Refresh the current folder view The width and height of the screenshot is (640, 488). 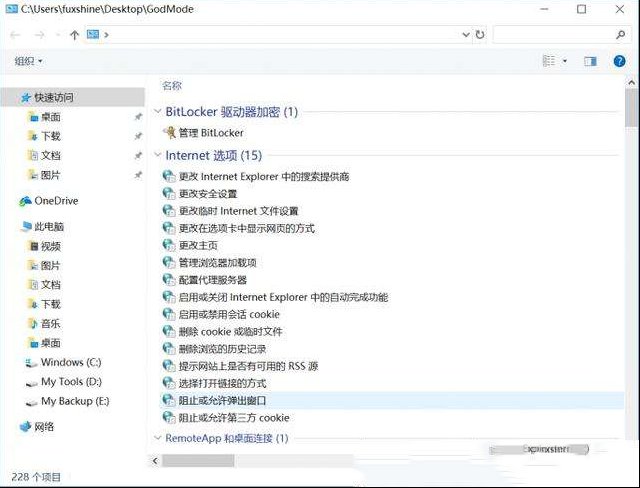point(480,35)
